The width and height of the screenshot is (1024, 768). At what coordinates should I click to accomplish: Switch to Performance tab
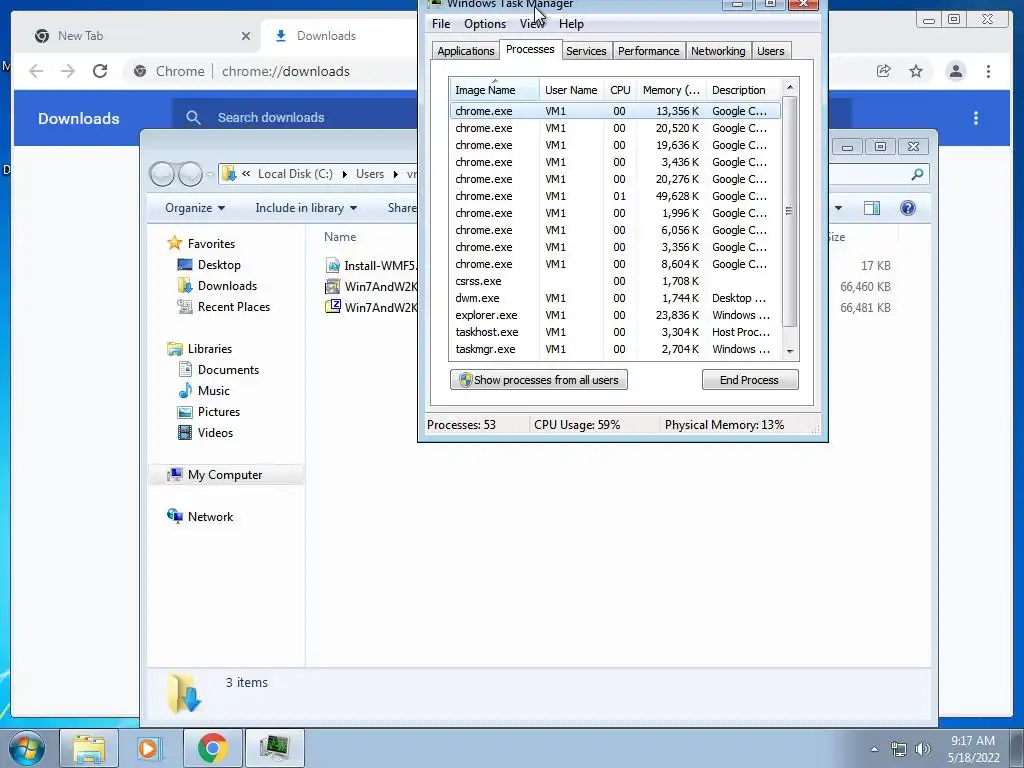(x=648, y=51)
